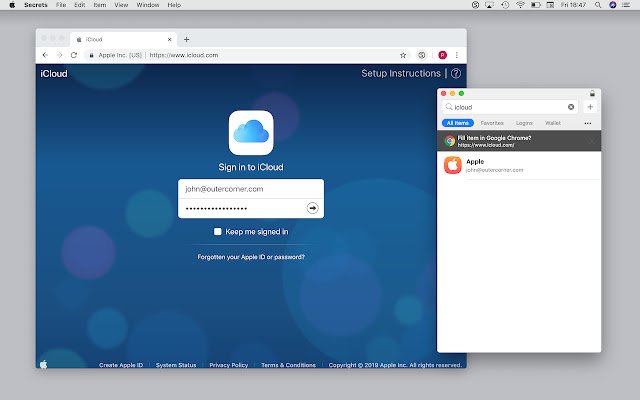Open Chrome three-dot menu
The image size is (640, 400).
click(x=457, y=55)
